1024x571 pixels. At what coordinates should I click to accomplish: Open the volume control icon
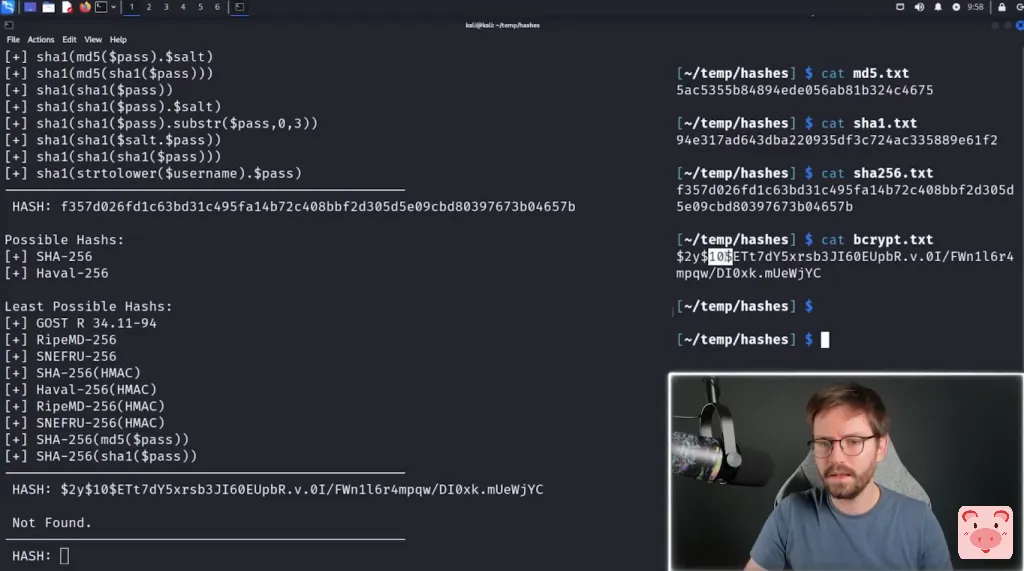pyautogui.click(x=919, y=7)
